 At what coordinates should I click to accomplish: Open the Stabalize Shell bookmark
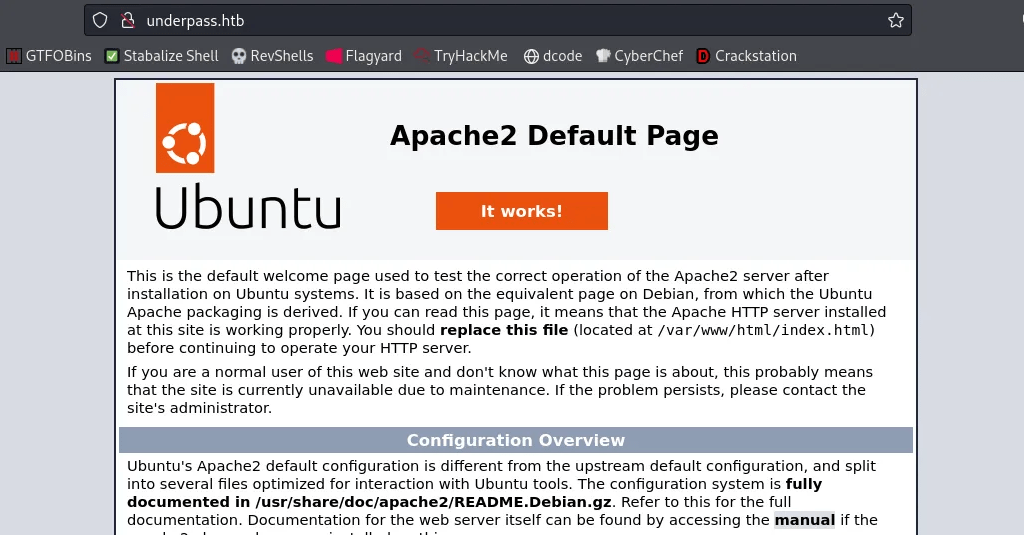(162, 56)
